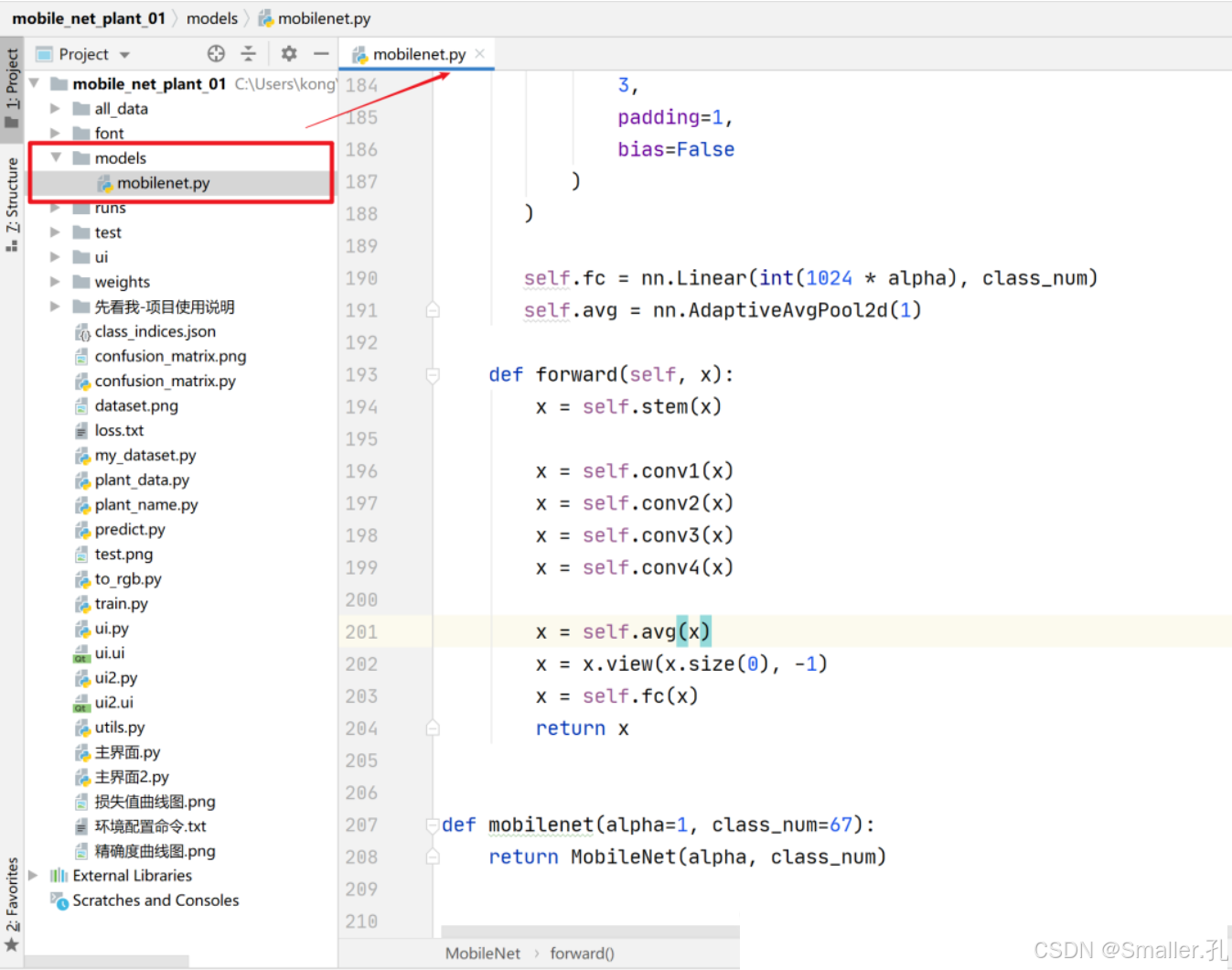Select ui2.ui Qt designer file icon
The image size is (1232, 970).
coord(82,703)
